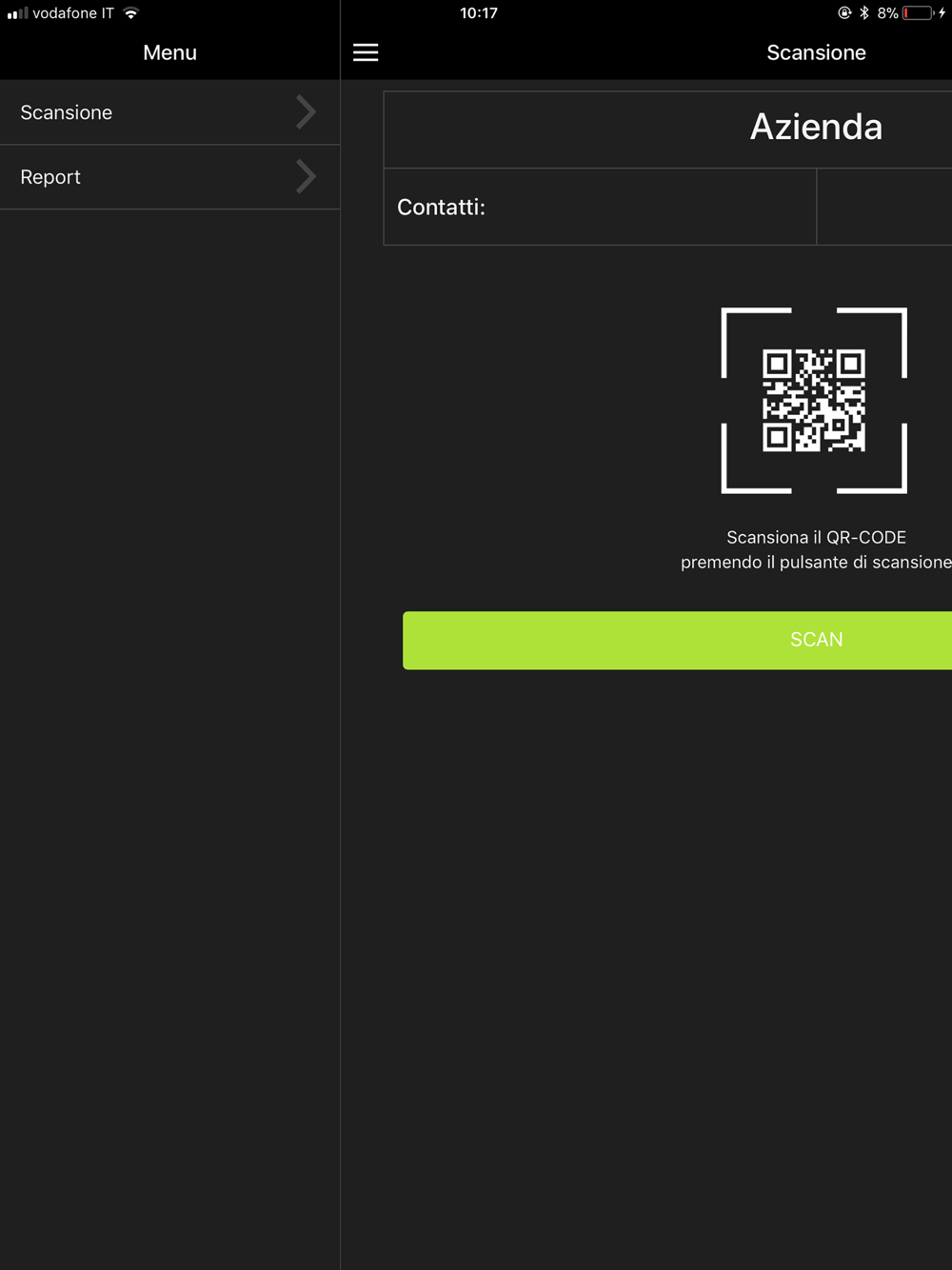This screenshot has height=1270, width=952.
Task: Click the Contatti: label
Action: pos(441,207)
